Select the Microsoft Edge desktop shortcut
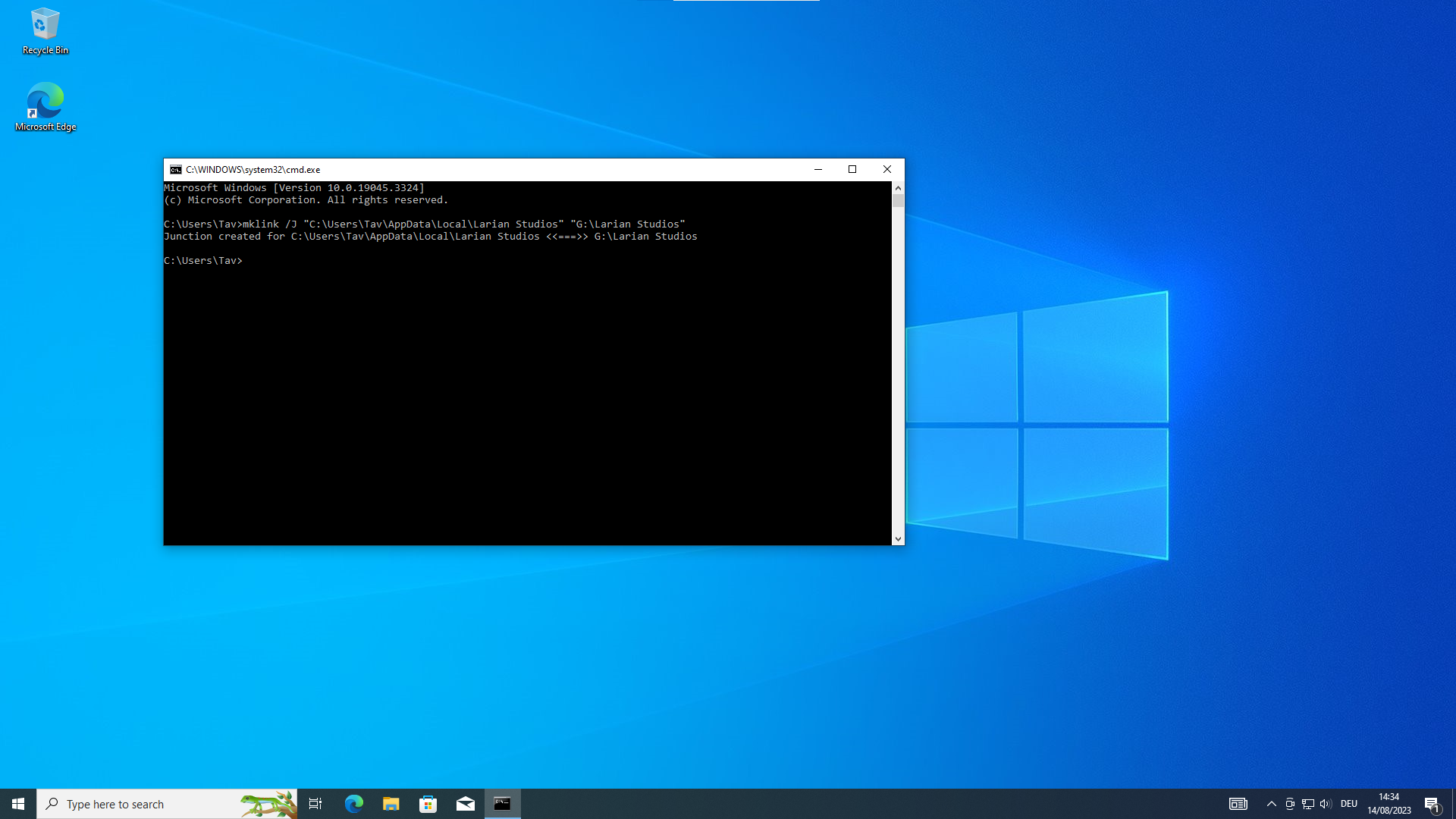Viewport: 1456px width, 819px height. pyautogui.click(x=45, y=106)
